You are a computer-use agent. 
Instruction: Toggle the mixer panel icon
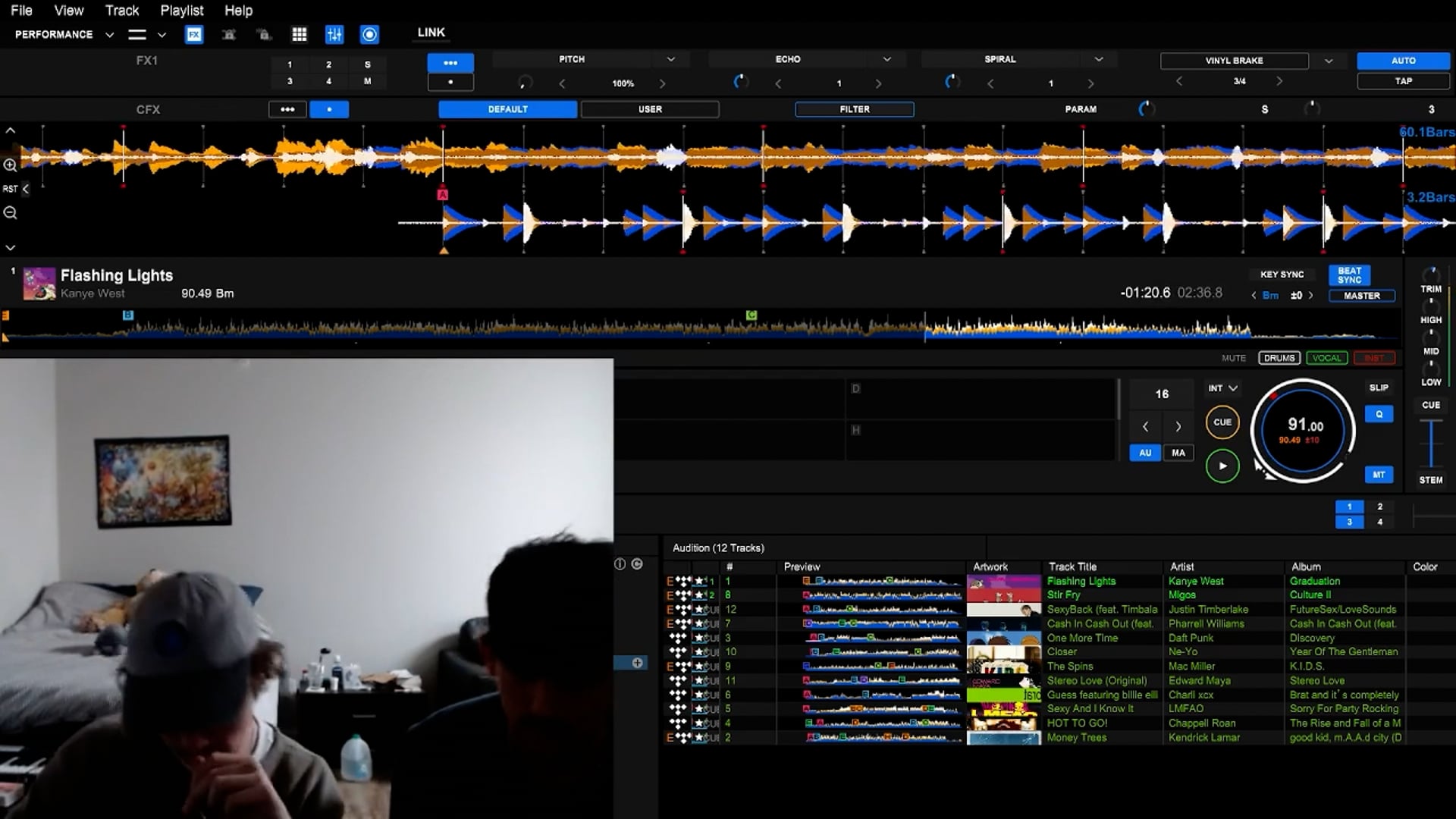(x=334, y=34)
